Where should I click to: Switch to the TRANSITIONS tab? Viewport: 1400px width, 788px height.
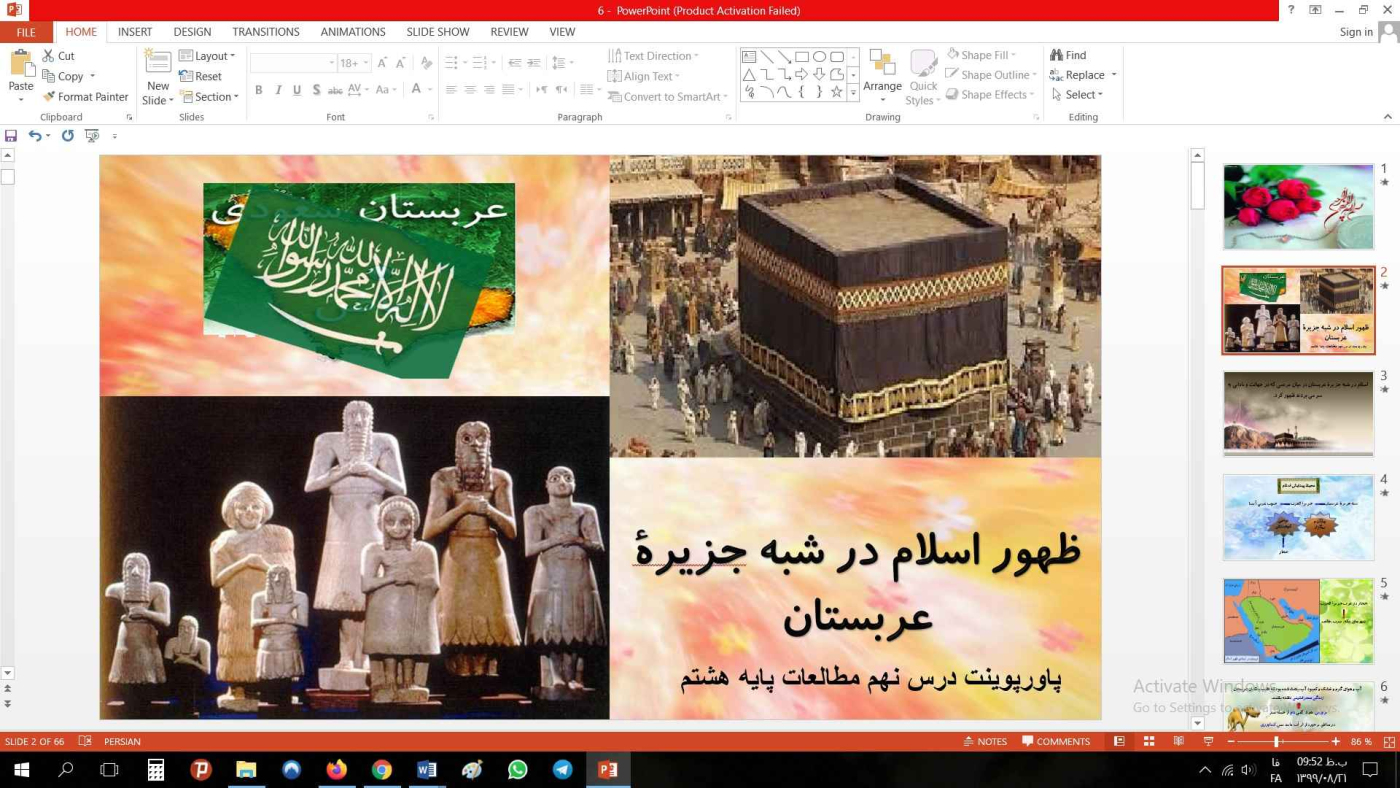pos(265,32)
